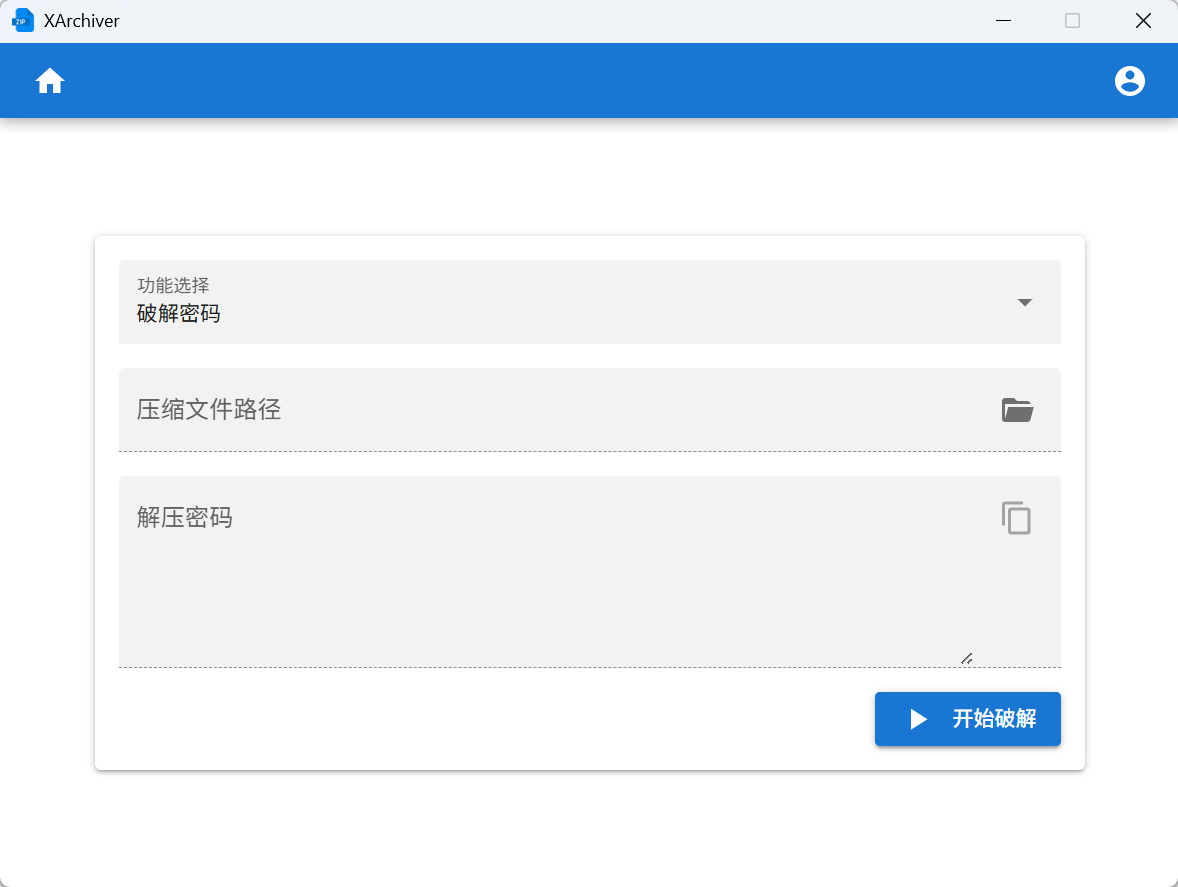1178x887 pixels.
Task: Click the XArchiver ZIP logo in the titlebar
Action: tap(23, 19)
